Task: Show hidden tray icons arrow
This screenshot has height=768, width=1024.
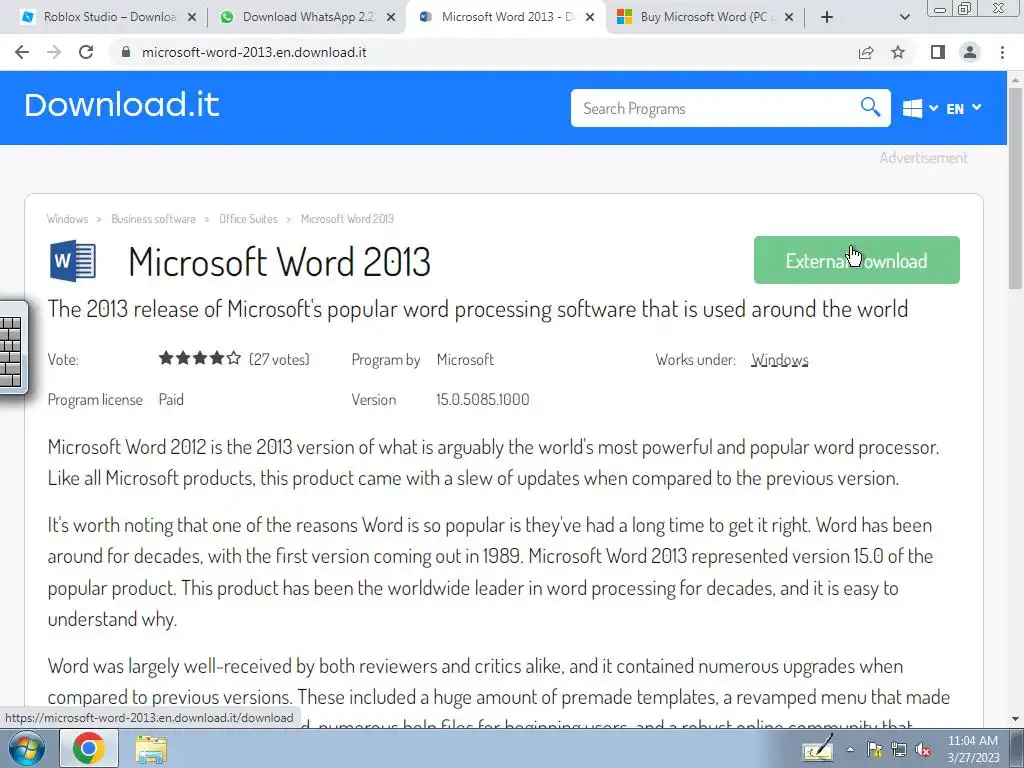Action: [x=850, y=749]
